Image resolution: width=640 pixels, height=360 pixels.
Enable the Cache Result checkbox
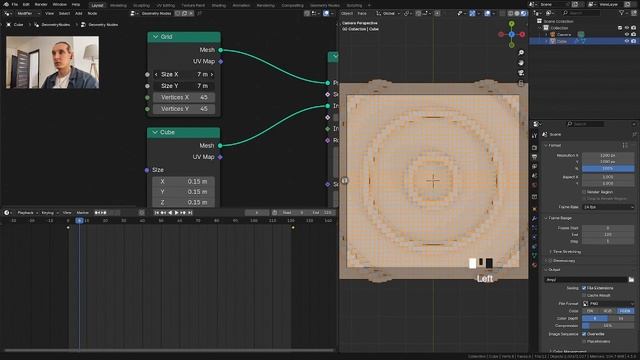click(x=584, y=295)
